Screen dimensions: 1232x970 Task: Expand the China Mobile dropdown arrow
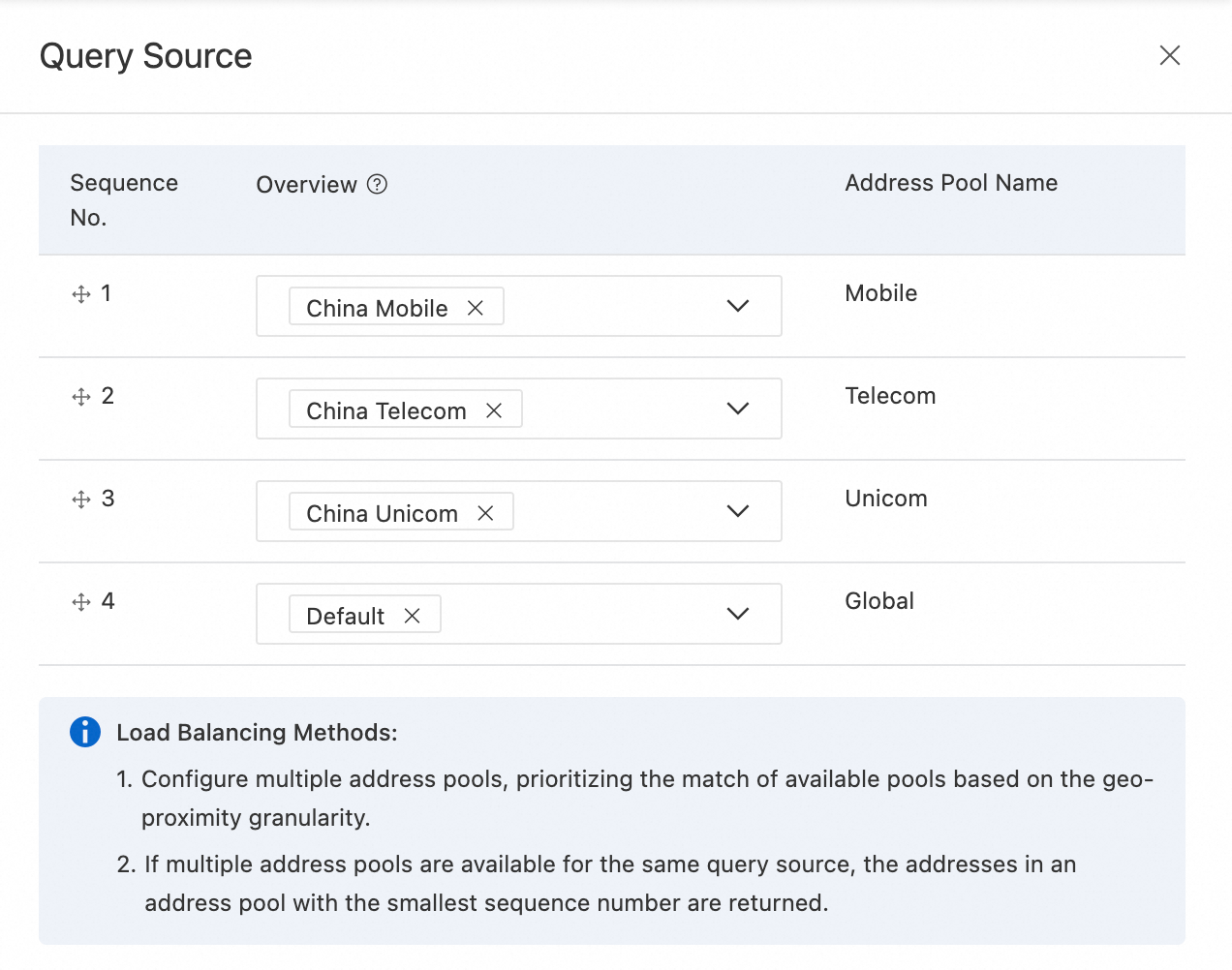pos(738,306)
